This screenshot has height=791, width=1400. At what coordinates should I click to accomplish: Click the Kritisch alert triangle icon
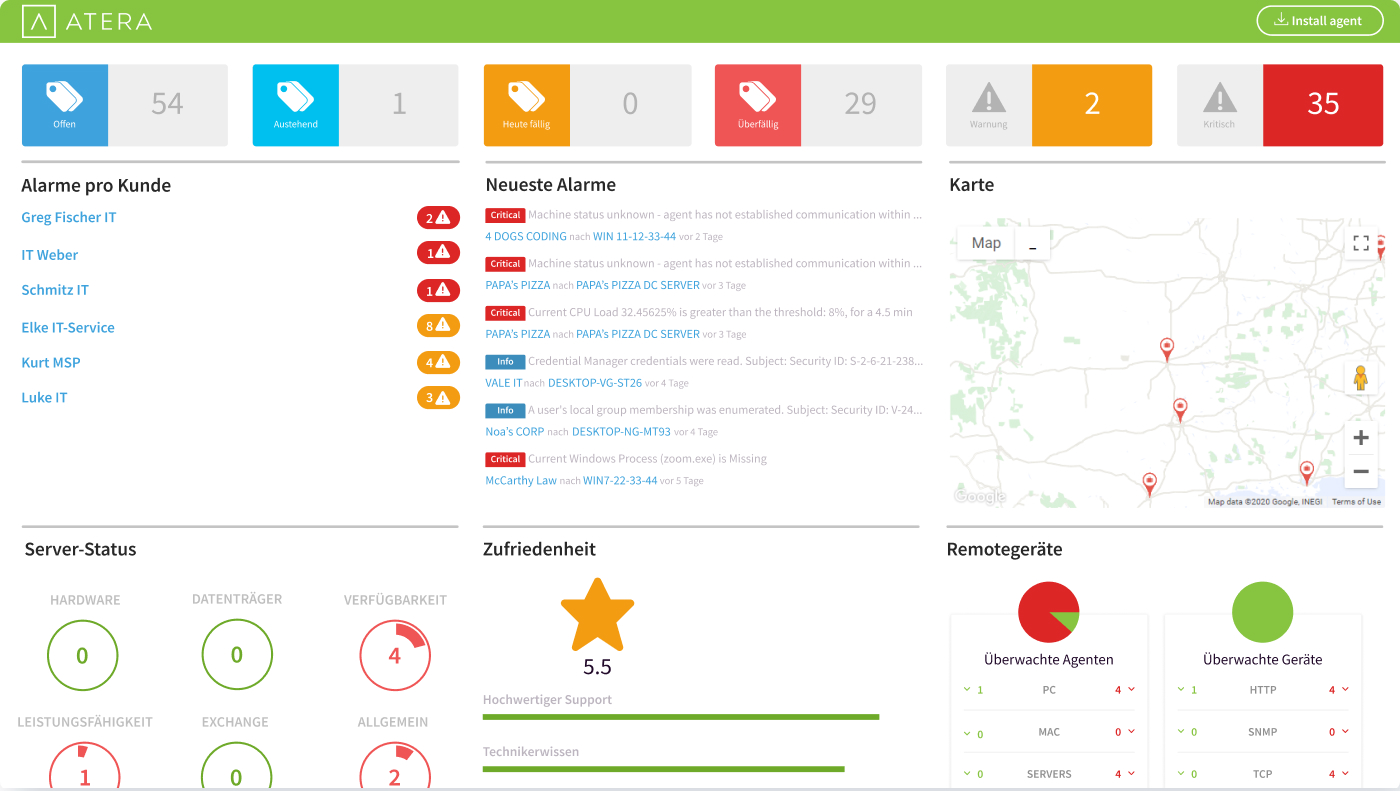click(1220, 100)
